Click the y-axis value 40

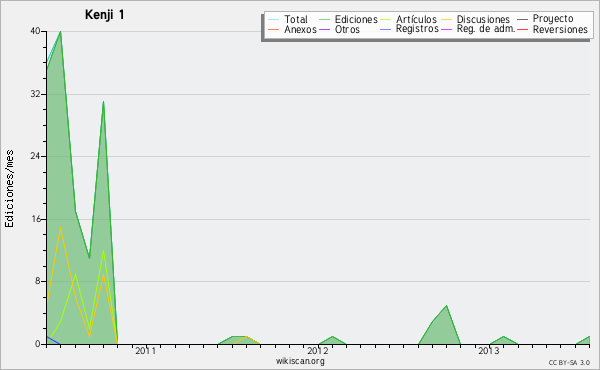click(x=35, y=31)
